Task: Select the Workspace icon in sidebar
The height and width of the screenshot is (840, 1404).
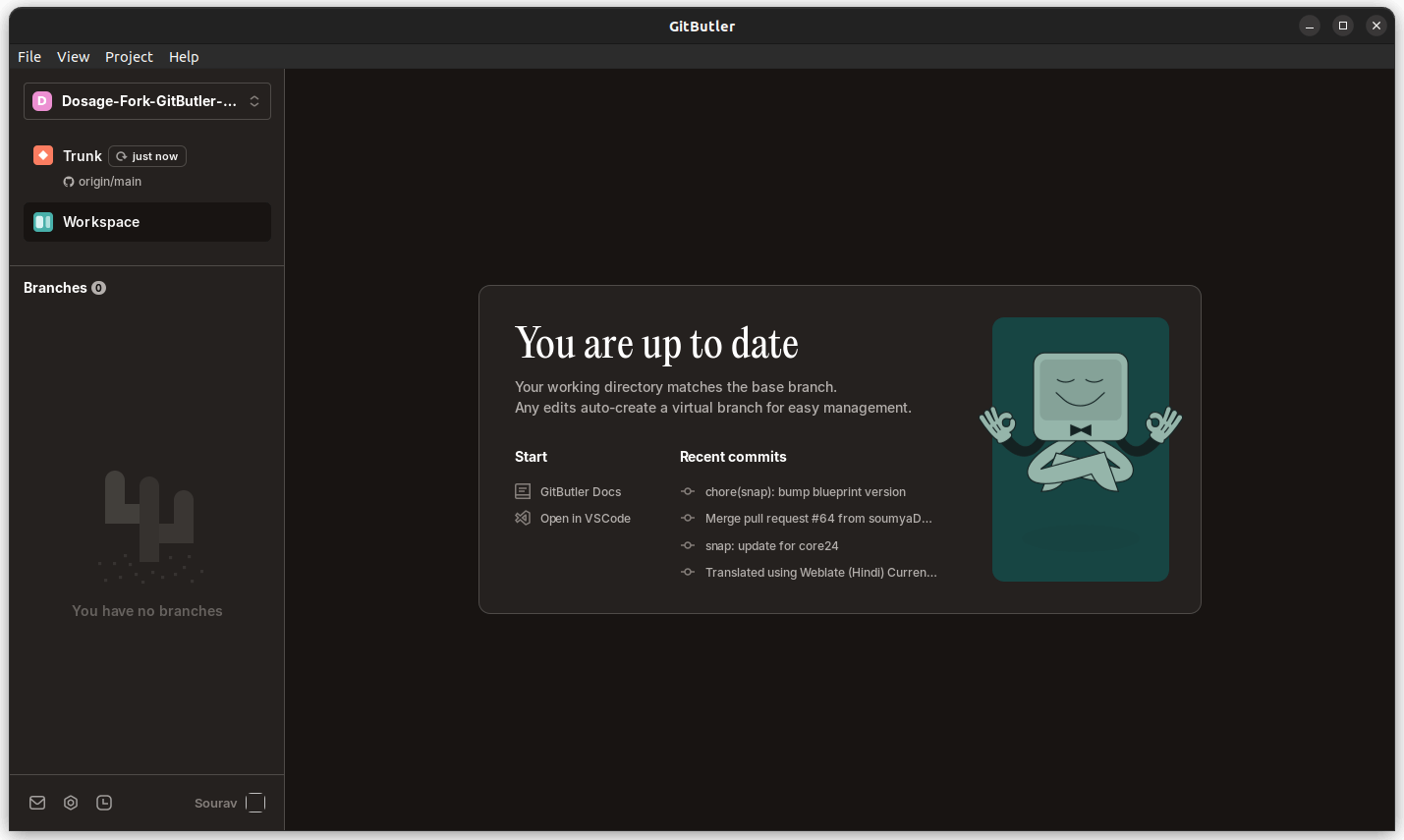Action: point(43,221)
